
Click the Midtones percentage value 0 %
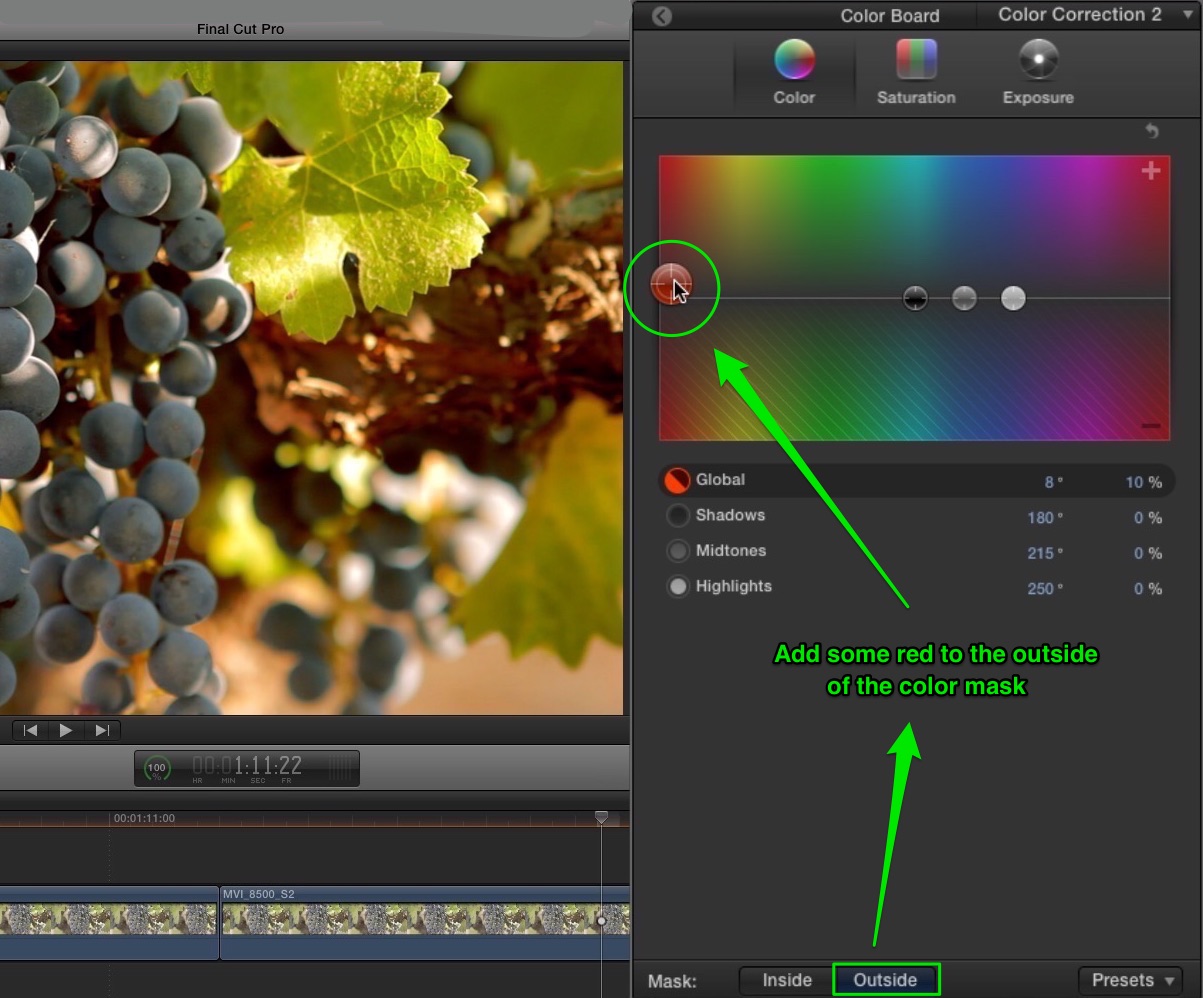(x=1148, y=553)
